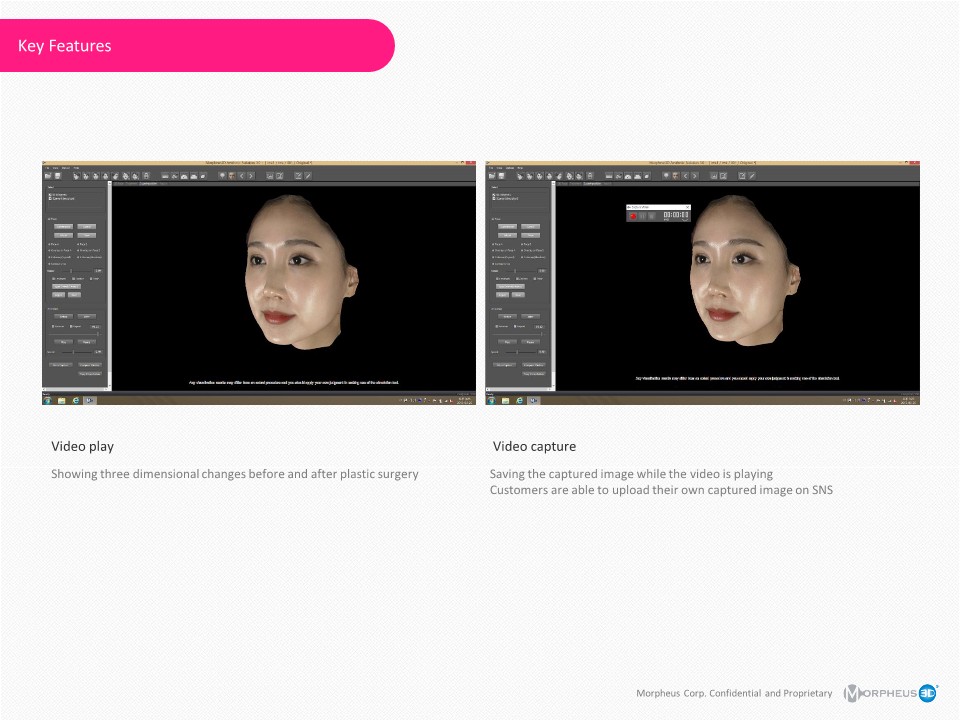960x720 pixels.
Task: Click open-folder icon in Video play toolbar
Action: pos(46,176)
